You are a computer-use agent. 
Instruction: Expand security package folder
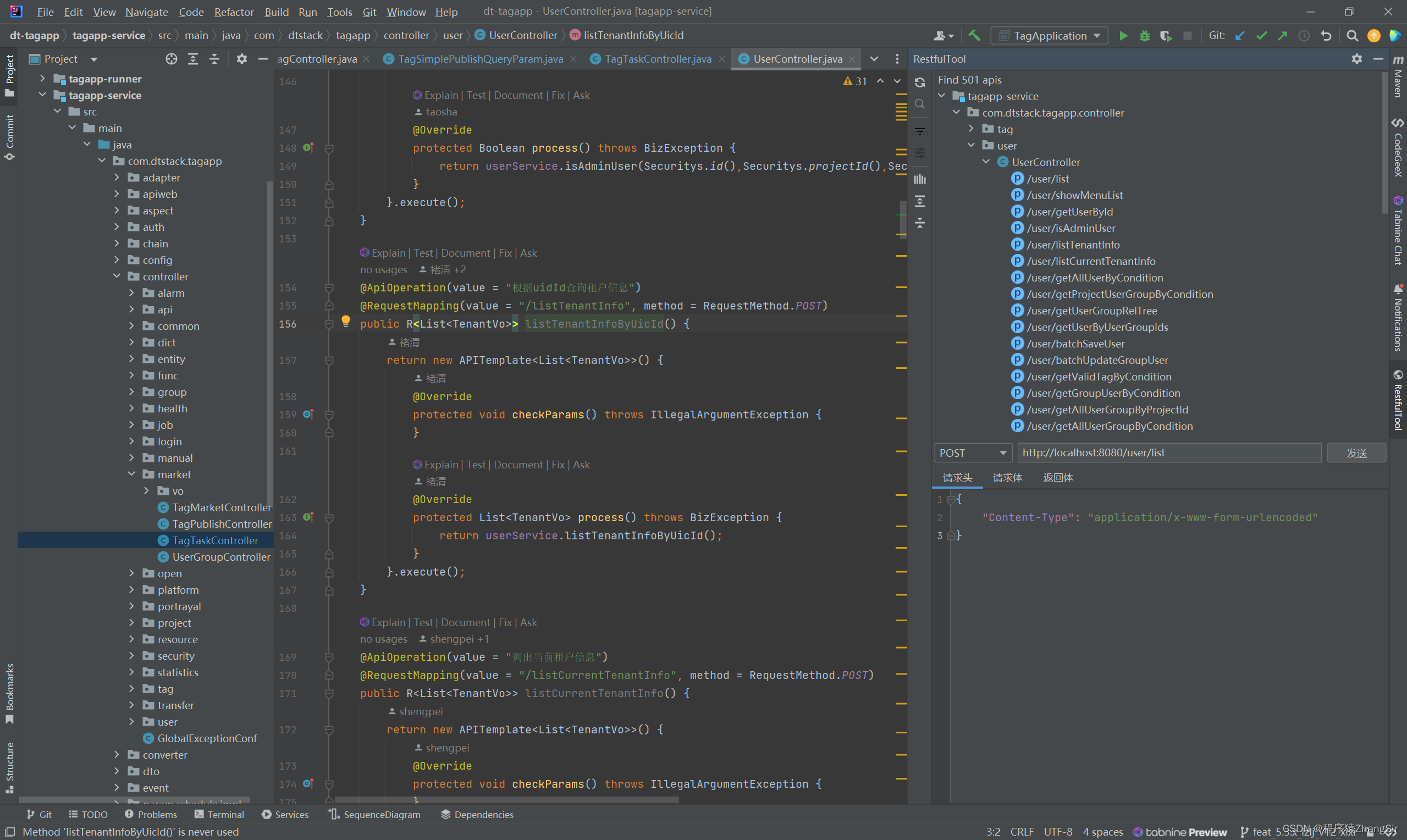(x=131, y=655)
